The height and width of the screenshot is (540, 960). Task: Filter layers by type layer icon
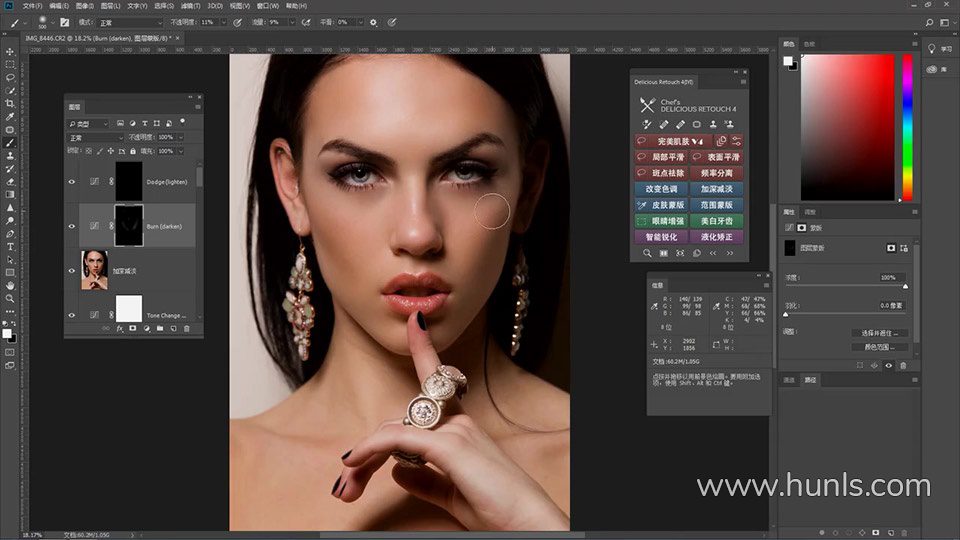(145, 123)
